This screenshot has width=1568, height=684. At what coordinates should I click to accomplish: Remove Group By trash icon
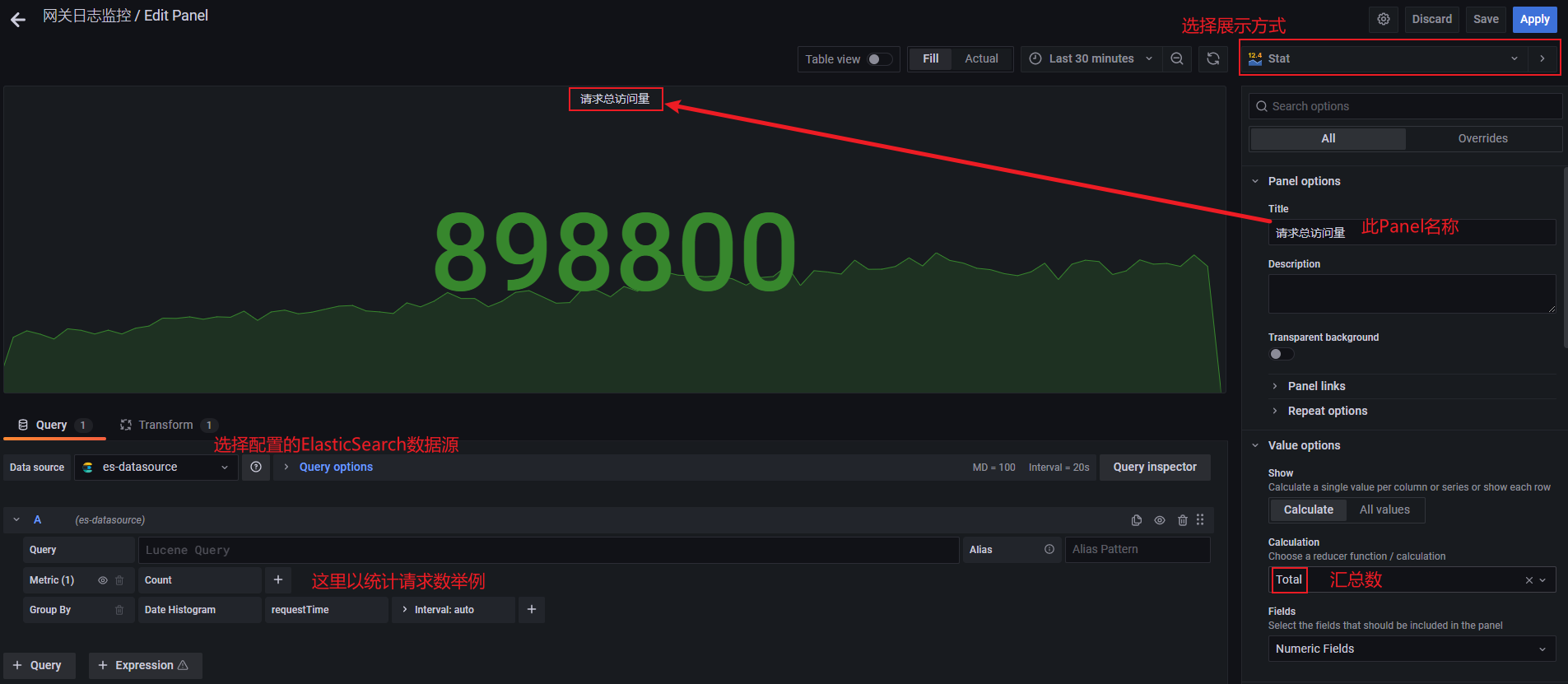click(119, 610)
